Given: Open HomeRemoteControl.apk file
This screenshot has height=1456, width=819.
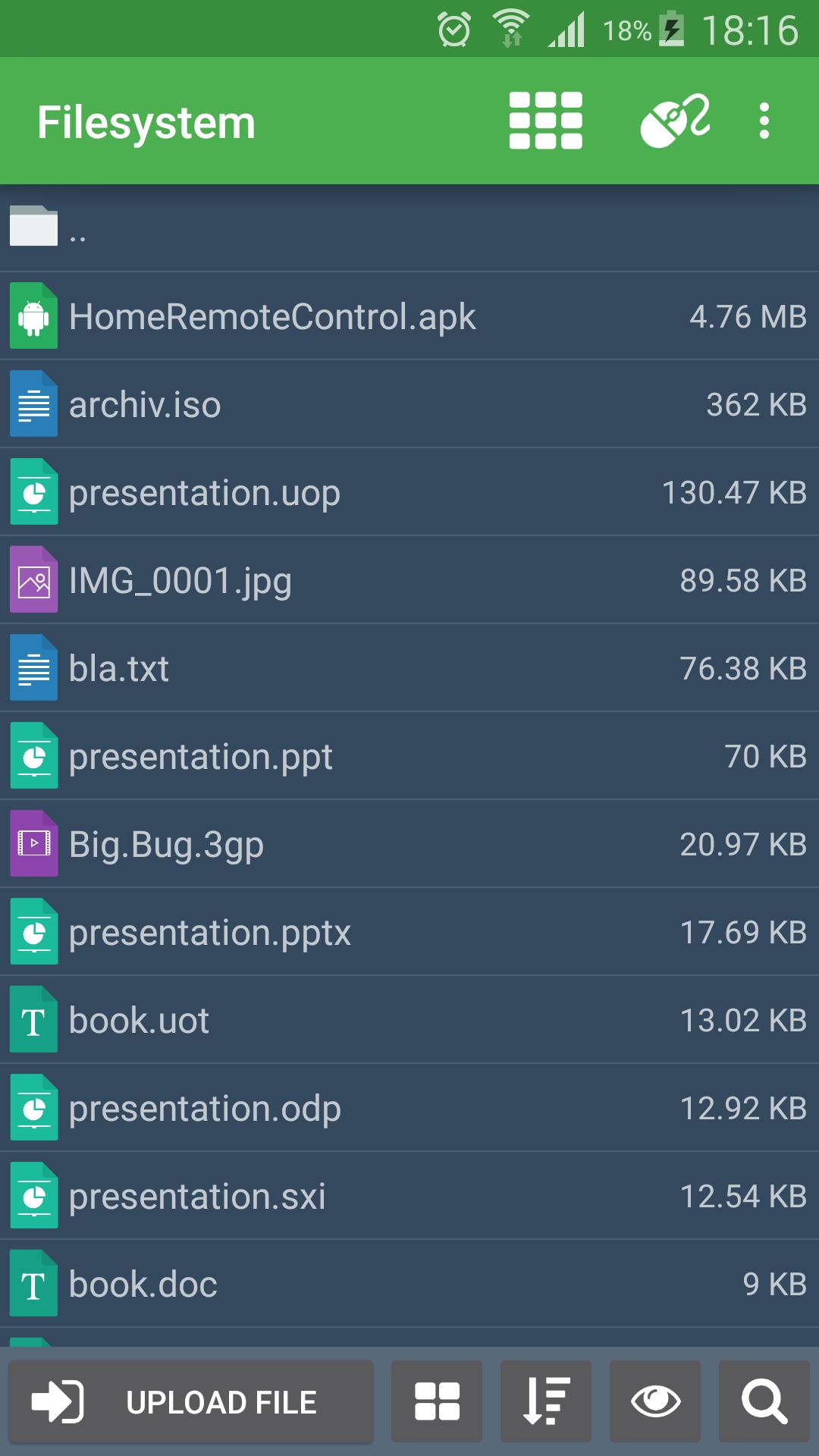Looking at the screenshot, I should (x=273, y=316).
